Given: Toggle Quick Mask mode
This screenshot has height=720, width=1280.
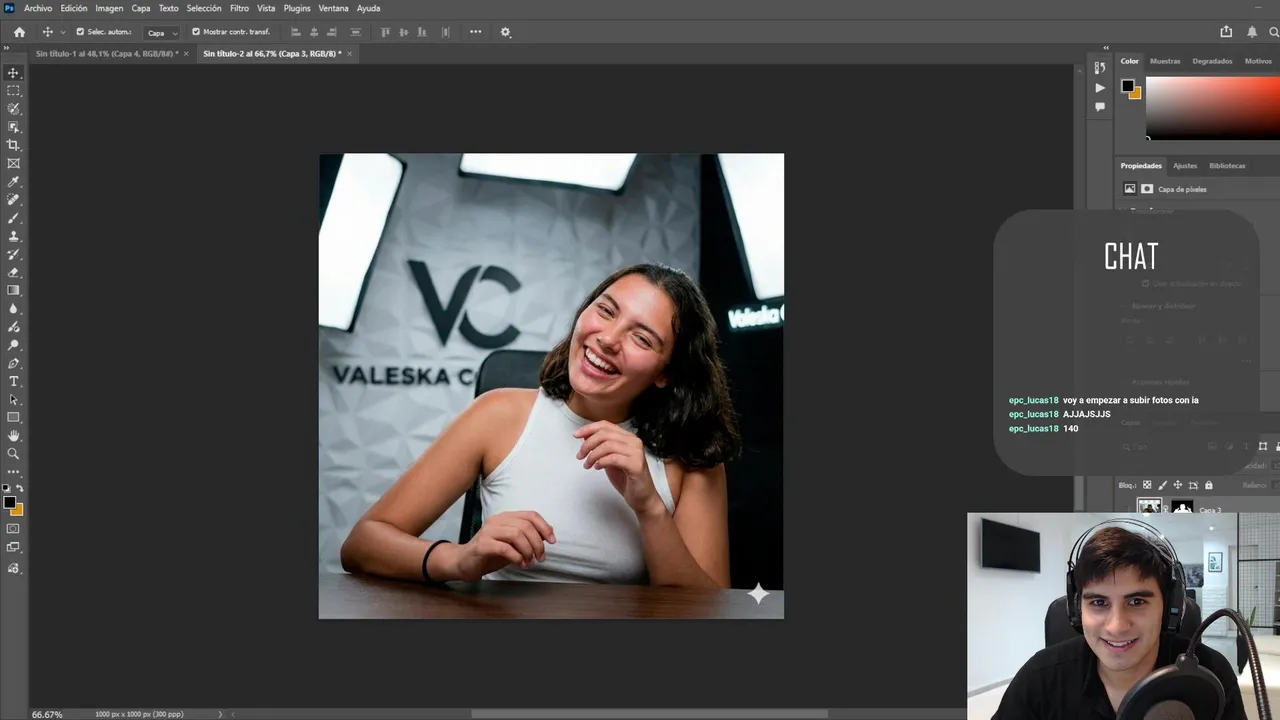Looking at the screenshot, I should pos(13,528).
